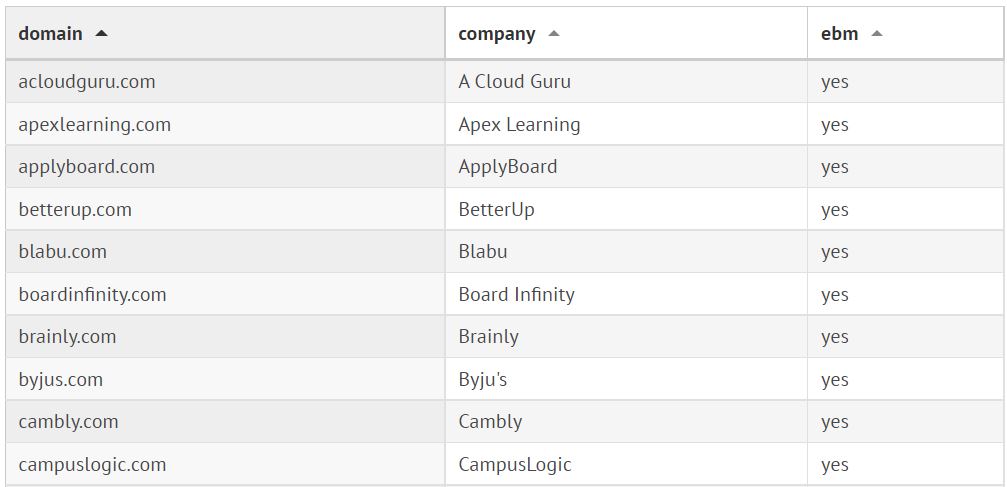Click the betterup.com domain entry
The image size is (1007, 487).
click(75, 210)
